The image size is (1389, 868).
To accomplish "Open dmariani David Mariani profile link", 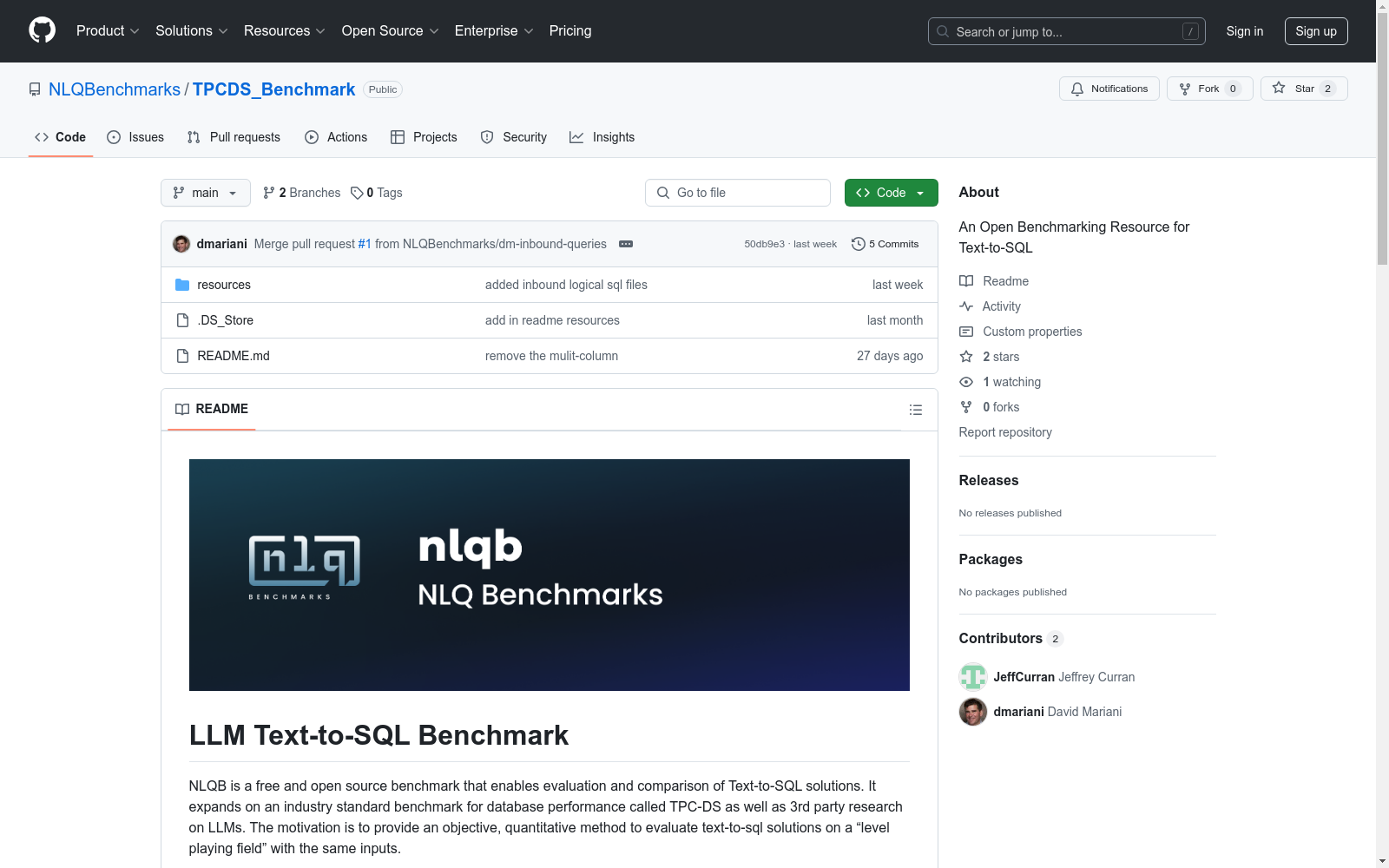I will (x=1057, y=712).
